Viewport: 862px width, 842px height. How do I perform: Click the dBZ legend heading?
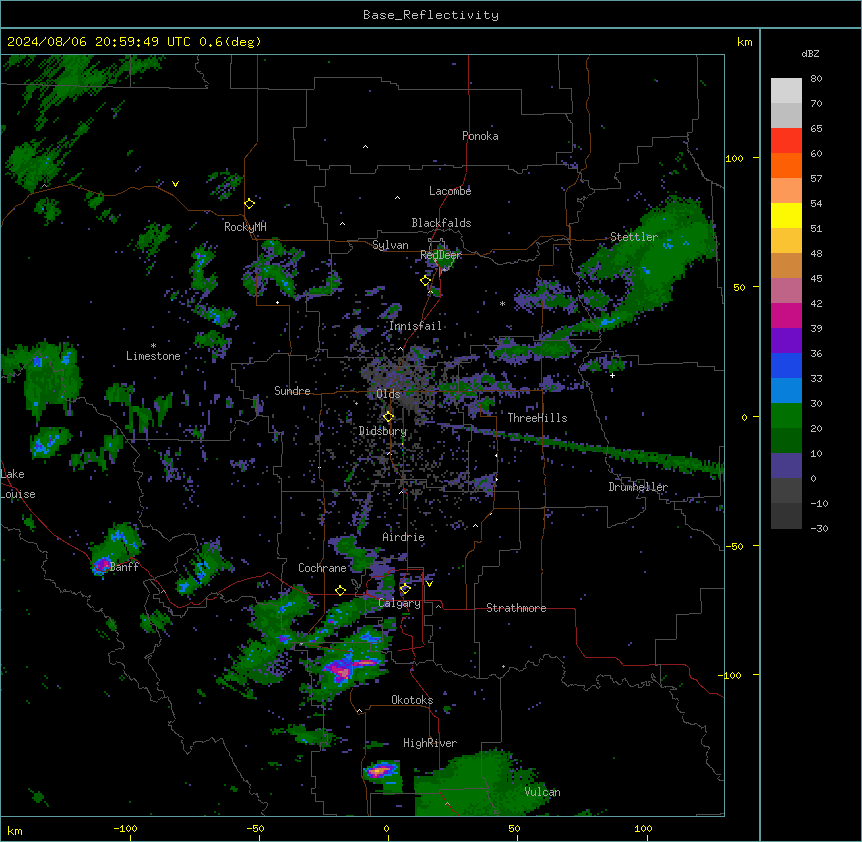point(810,53)
